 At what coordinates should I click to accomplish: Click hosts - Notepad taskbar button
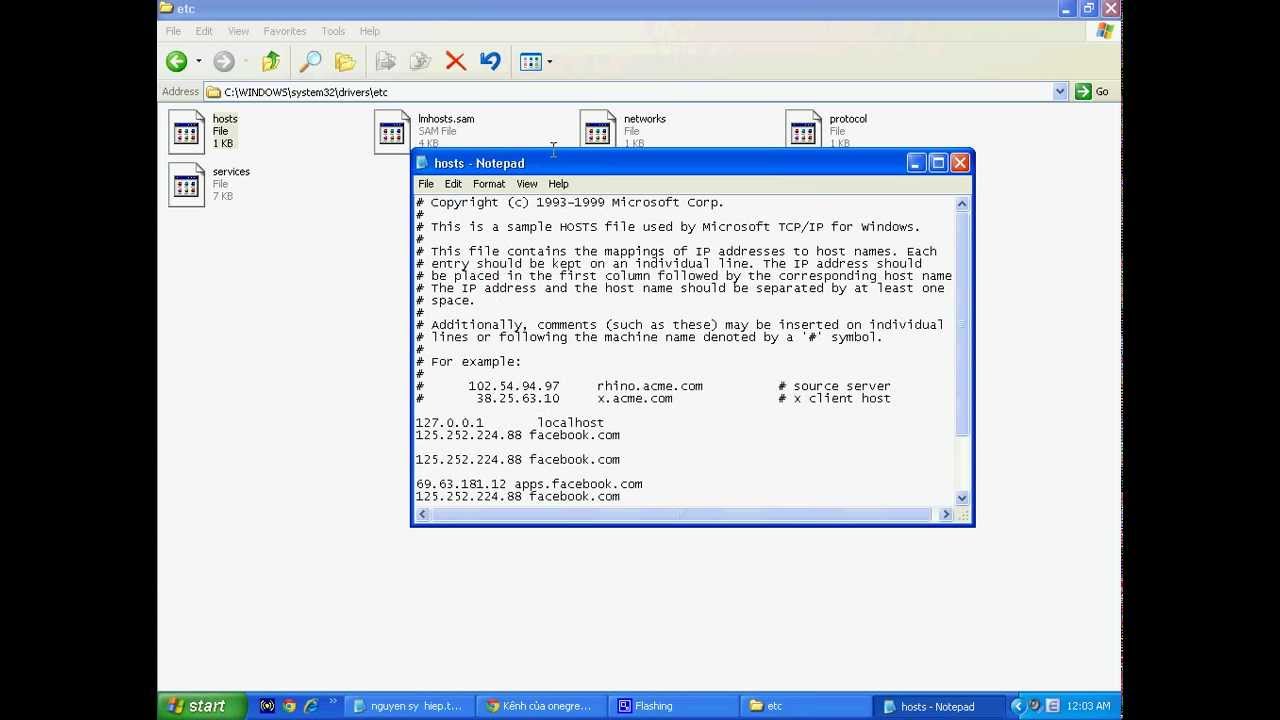tap(938, 706)
